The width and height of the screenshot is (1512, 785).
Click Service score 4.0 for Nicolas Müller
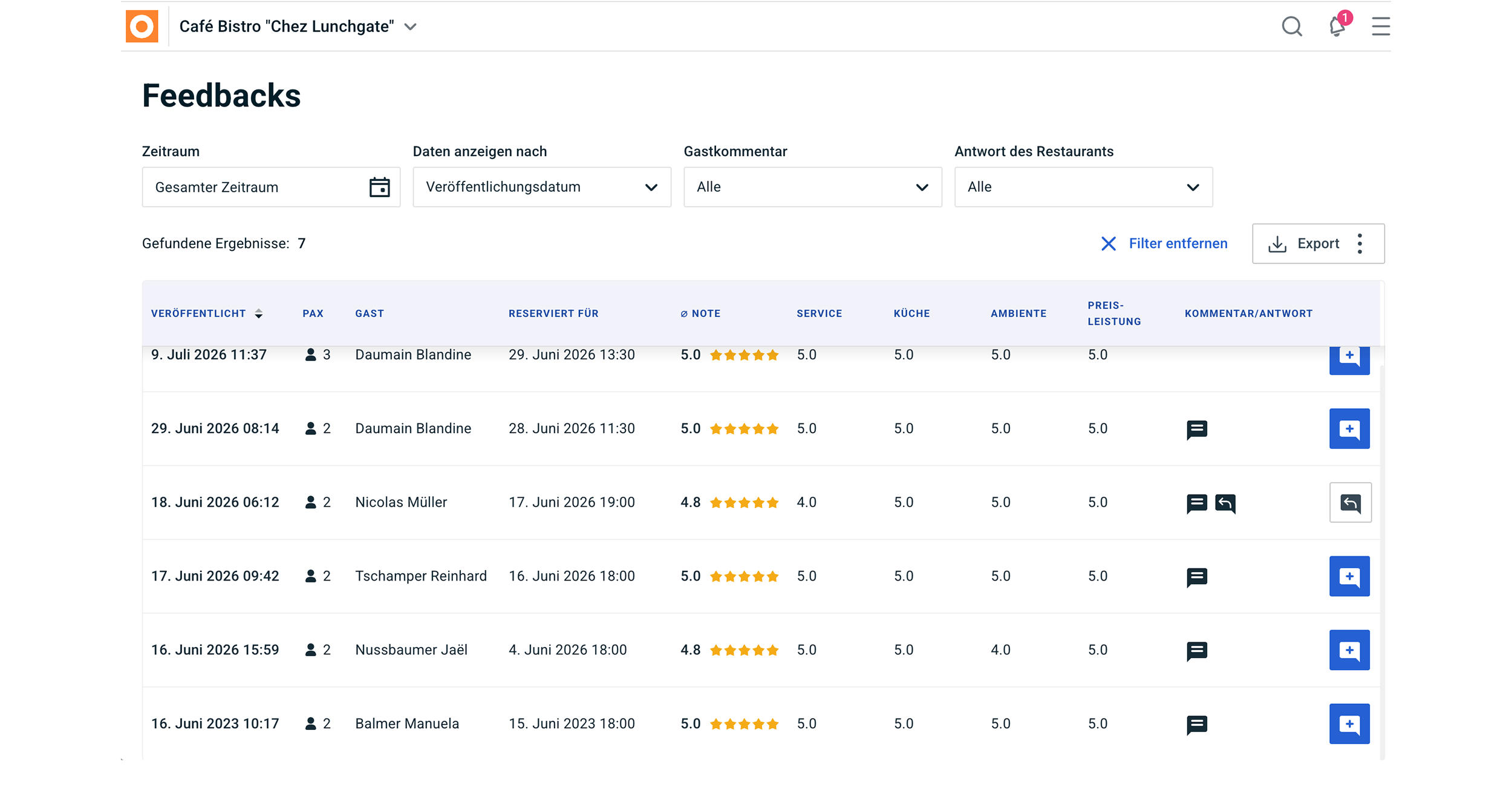(x=807, y=503)
